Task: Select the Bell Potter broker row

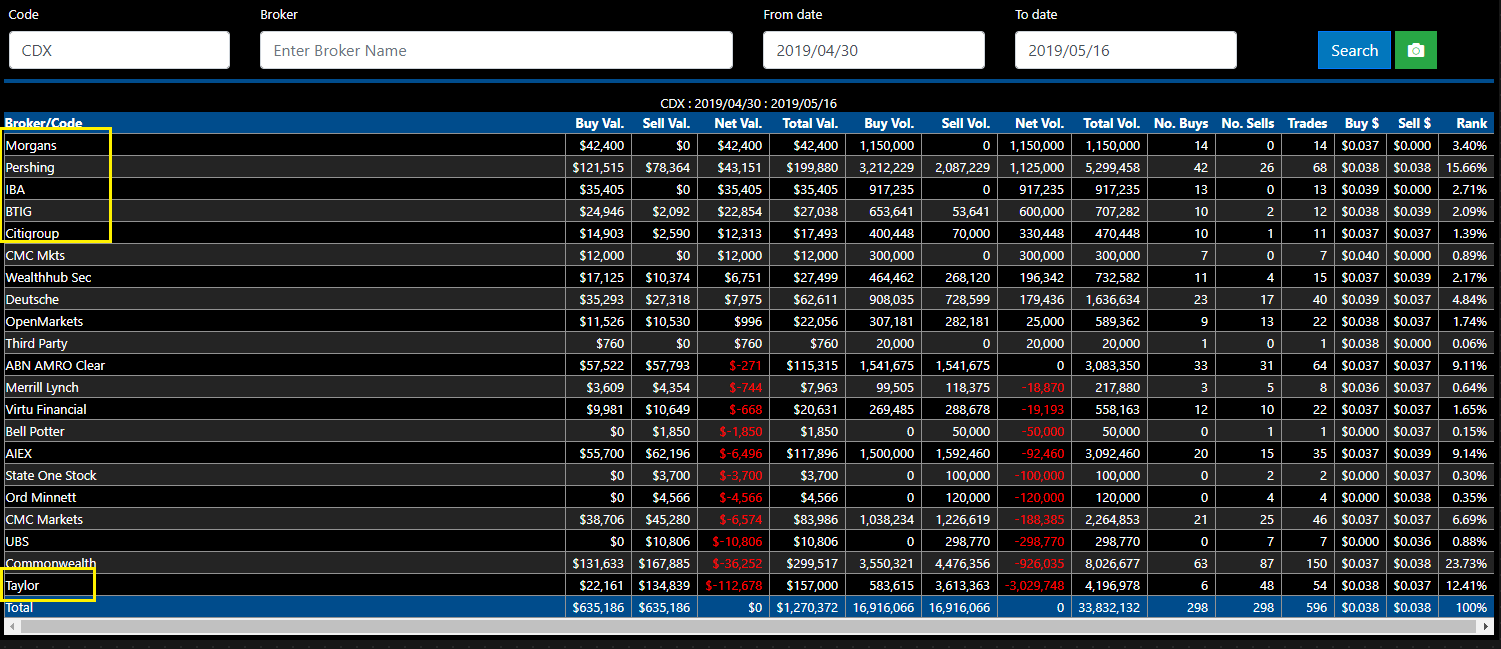Action: (x=747, y=431)
